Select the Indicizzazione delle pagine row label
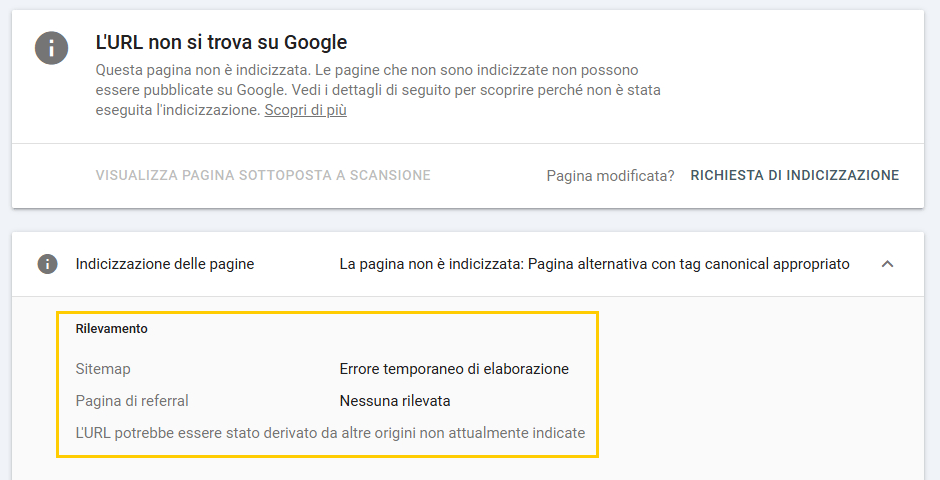The height and width of the screenshot is (480, 940). tap(165, 264)
